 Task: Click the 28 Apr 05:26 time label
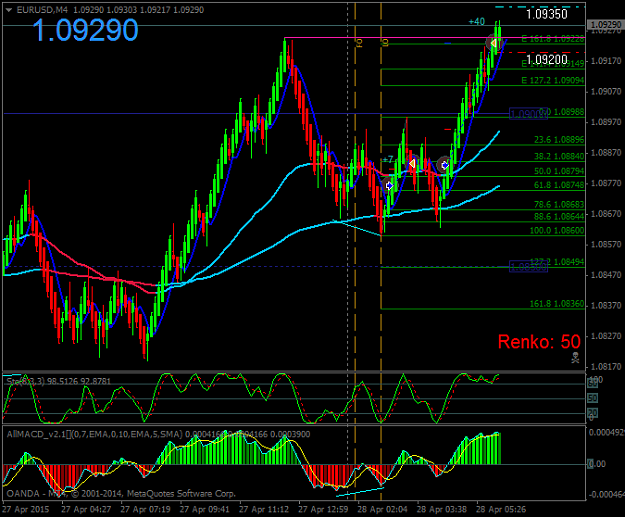coord(501,509)
